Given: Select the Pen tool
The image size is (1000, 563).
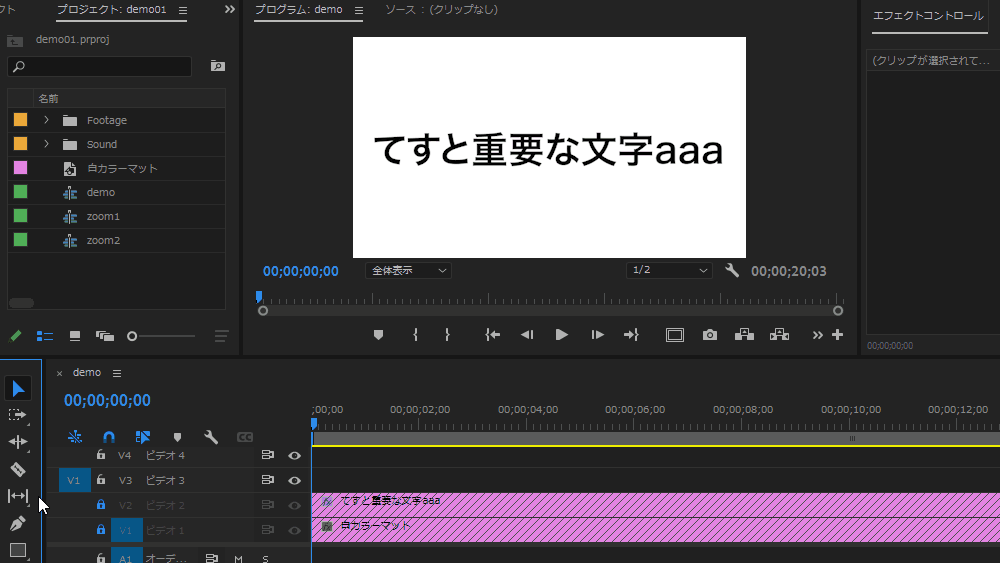Looking at the screenshot, I should click(x=18, y=523).
